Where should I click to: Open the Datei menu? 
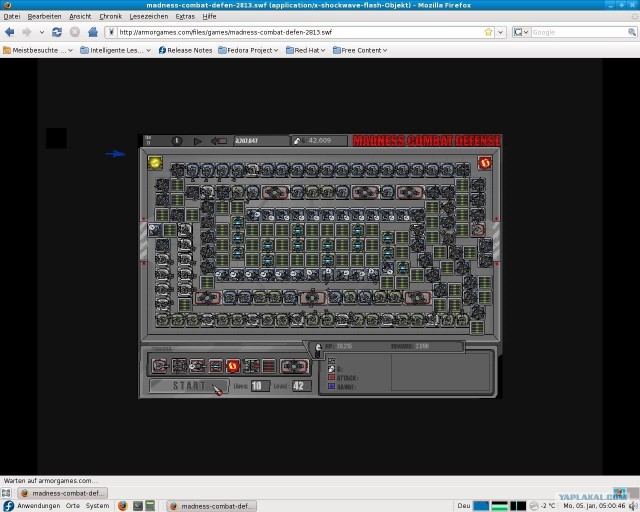point(12,16)
